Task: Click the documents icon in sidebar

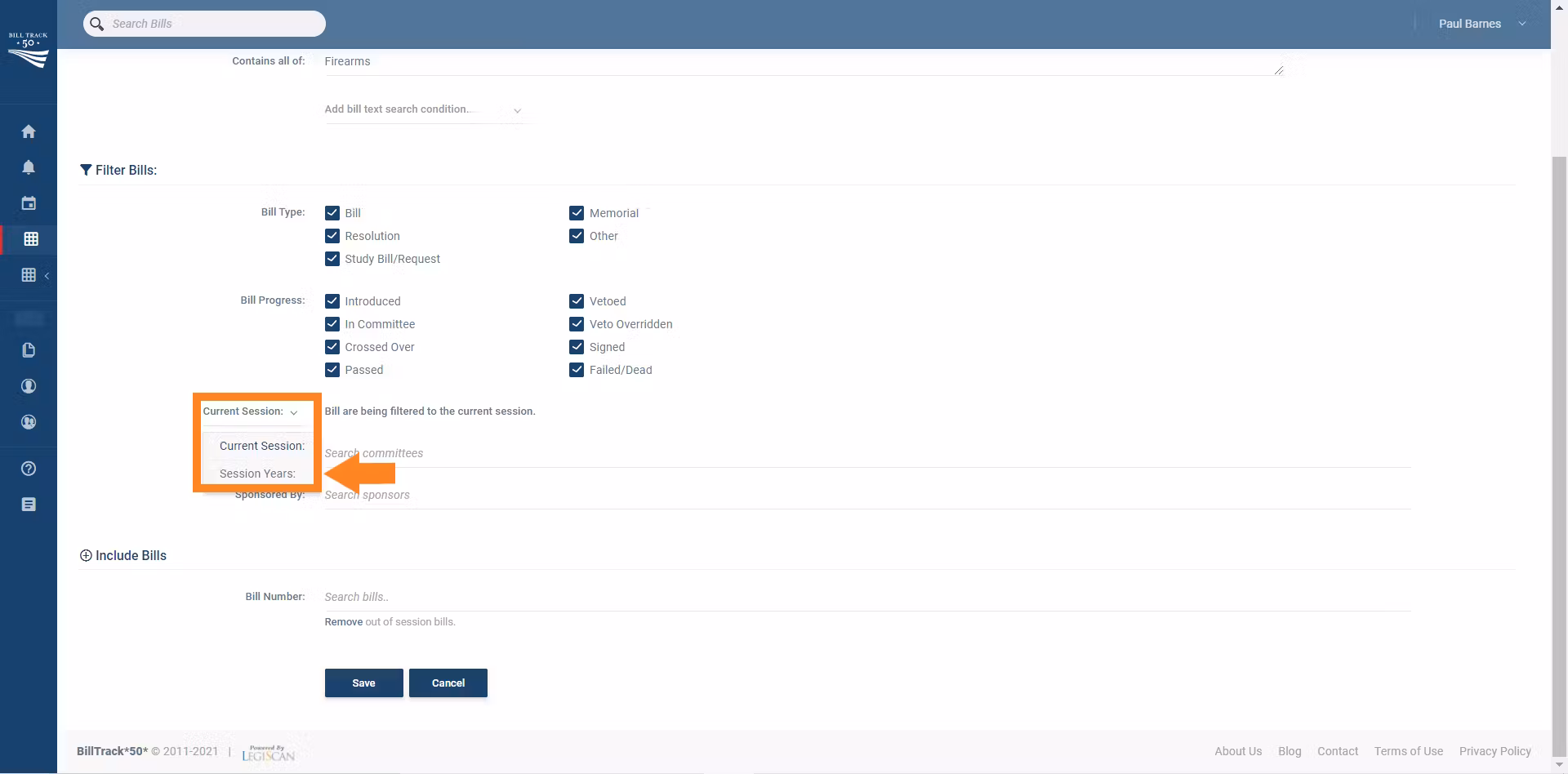Action: coord(29,350)
